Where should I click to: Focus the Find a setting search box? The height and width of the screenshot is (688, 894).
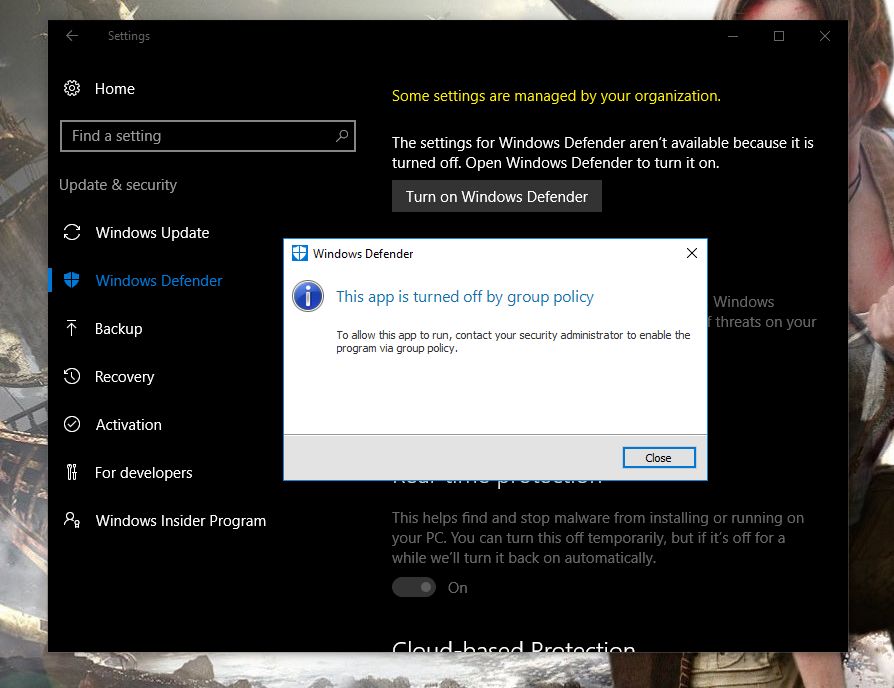(208, 136)
